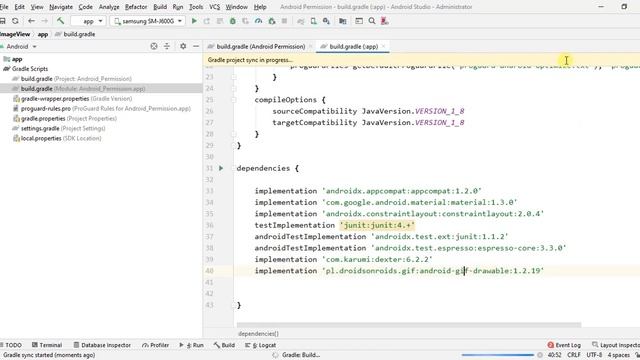The image size is (640, 360).
Task: Close the build.gradle (app) tab
Action: tap(384, 47)
